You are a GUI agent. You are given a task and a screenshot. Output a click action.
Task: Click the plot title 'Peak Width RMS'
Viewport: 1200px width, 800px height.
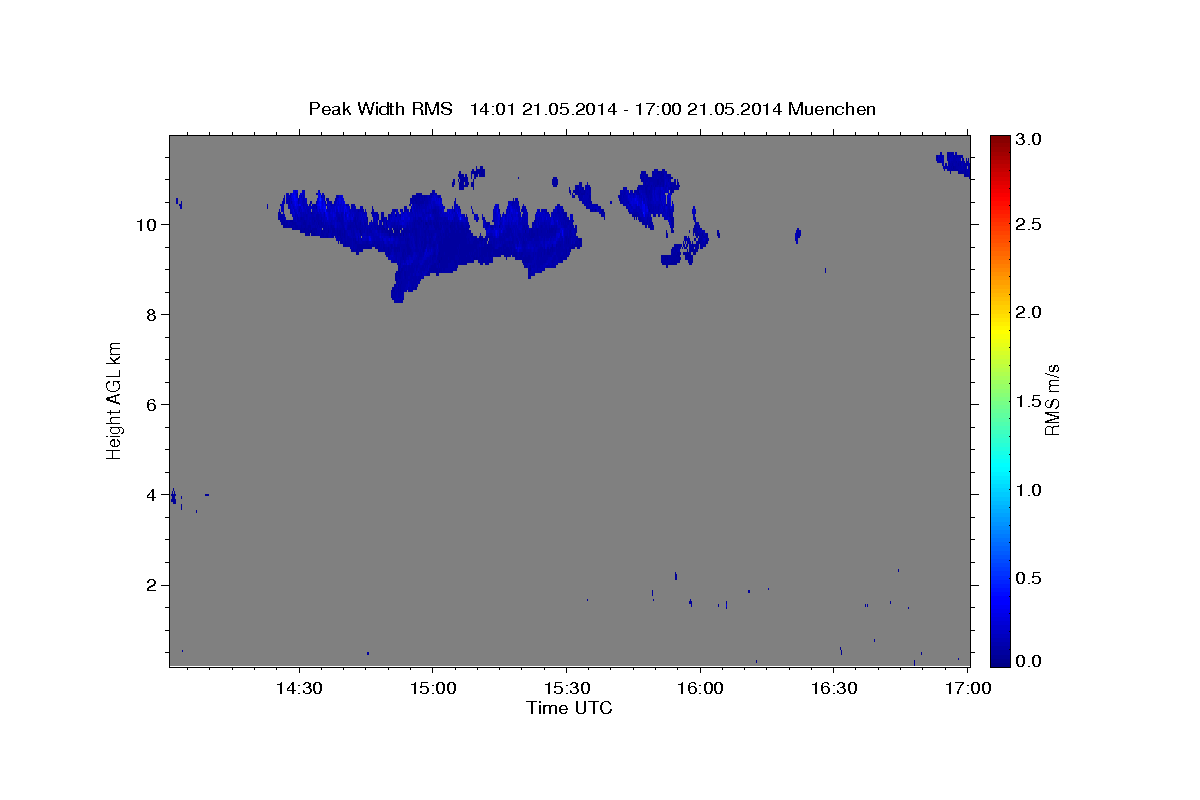point(380,109)
